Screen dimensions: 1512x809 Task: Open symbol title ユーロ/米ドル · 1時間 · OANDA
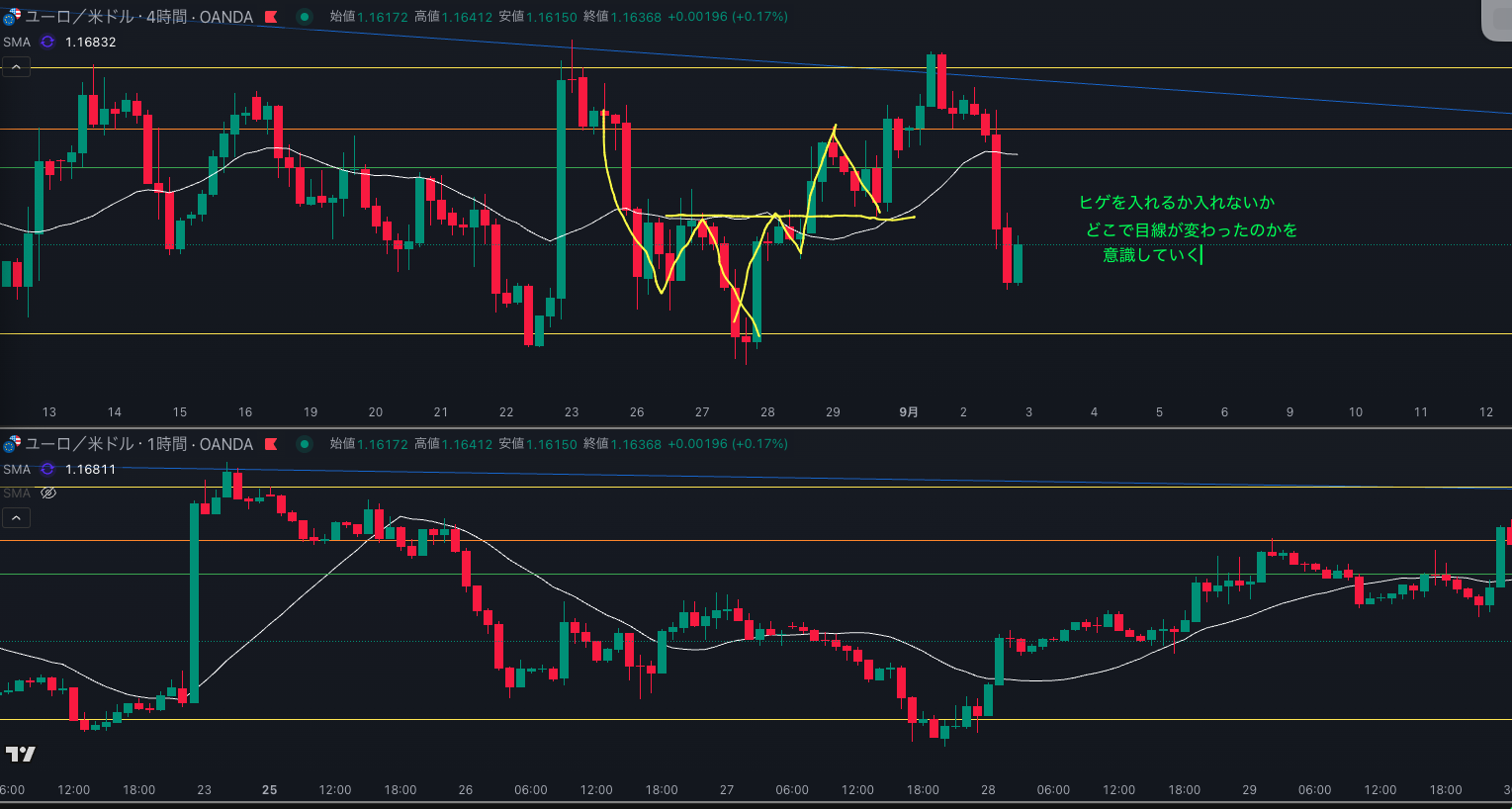click(x=138, y=444)
